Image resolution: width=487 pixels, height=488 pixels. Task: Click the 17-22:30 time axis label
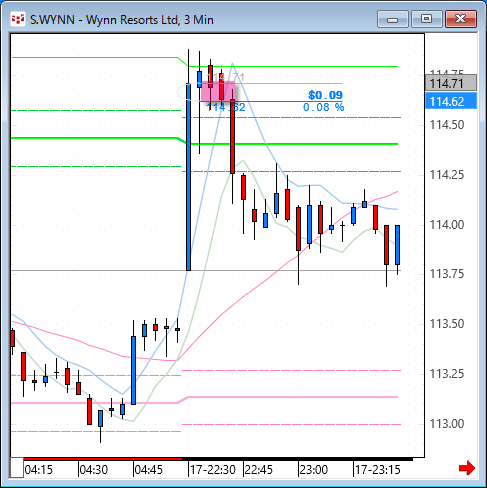[213, 470]
